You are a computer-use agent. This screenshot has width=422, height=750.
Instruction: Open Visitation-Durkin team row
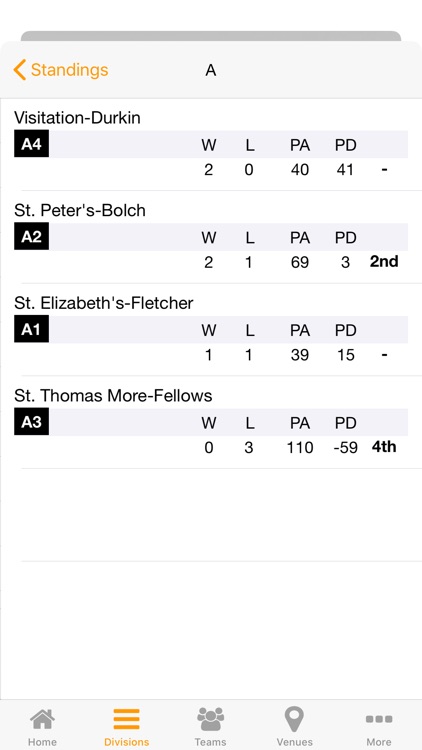click(x=211, y=144)
